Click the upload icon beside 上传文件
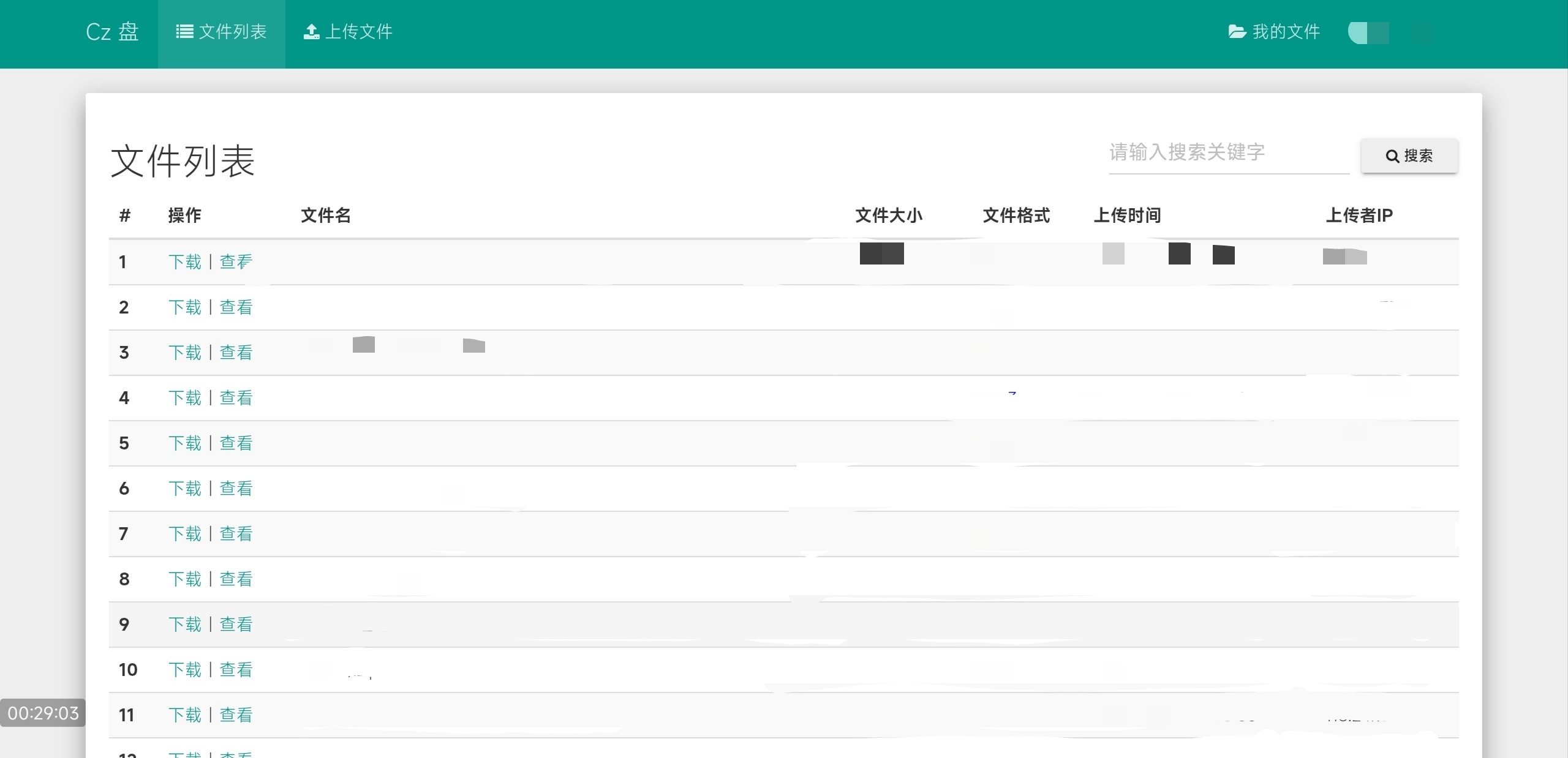Image resolution: width=1568 pixels, height=758 pixels. [311, 31]
